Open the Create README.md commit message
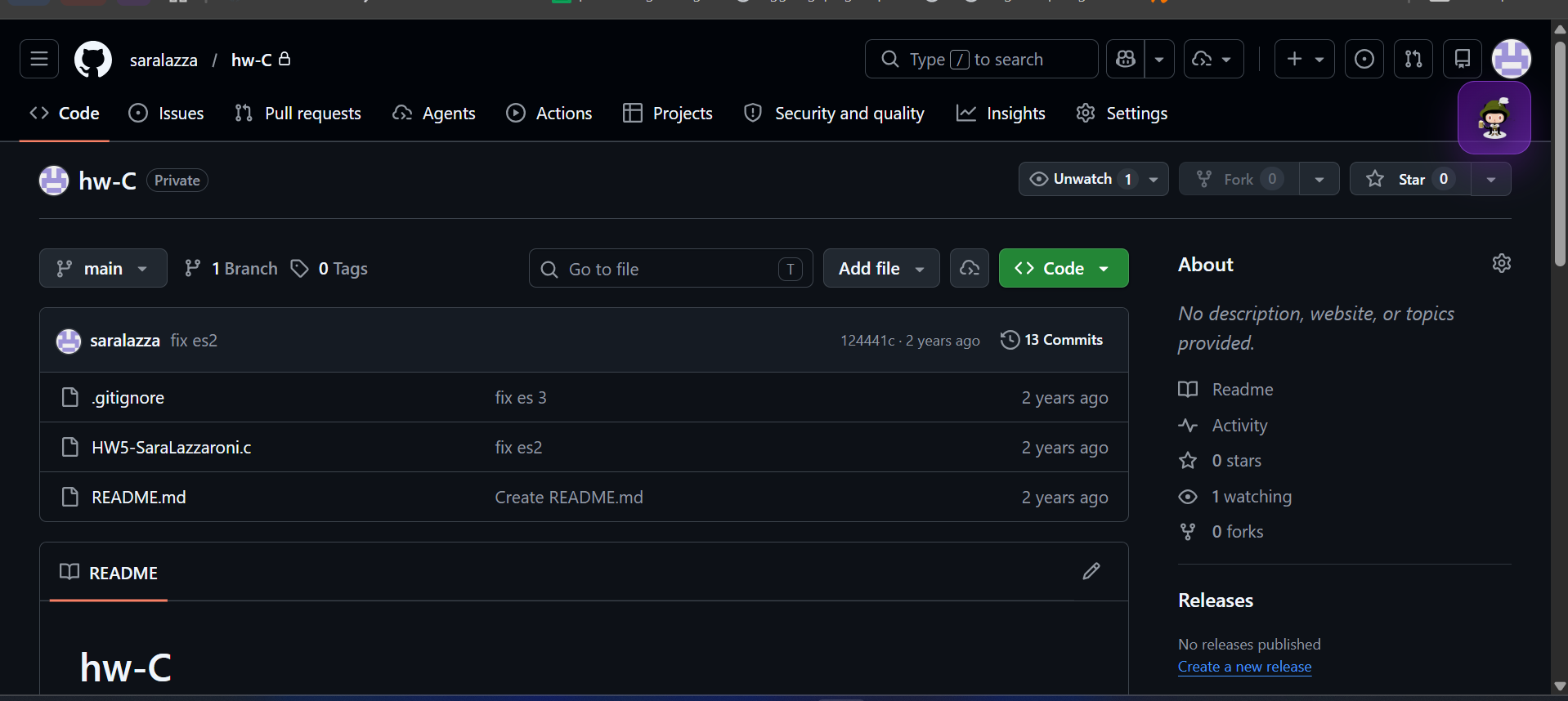Viewport: 1568px width, 701px height. point(569,498)
